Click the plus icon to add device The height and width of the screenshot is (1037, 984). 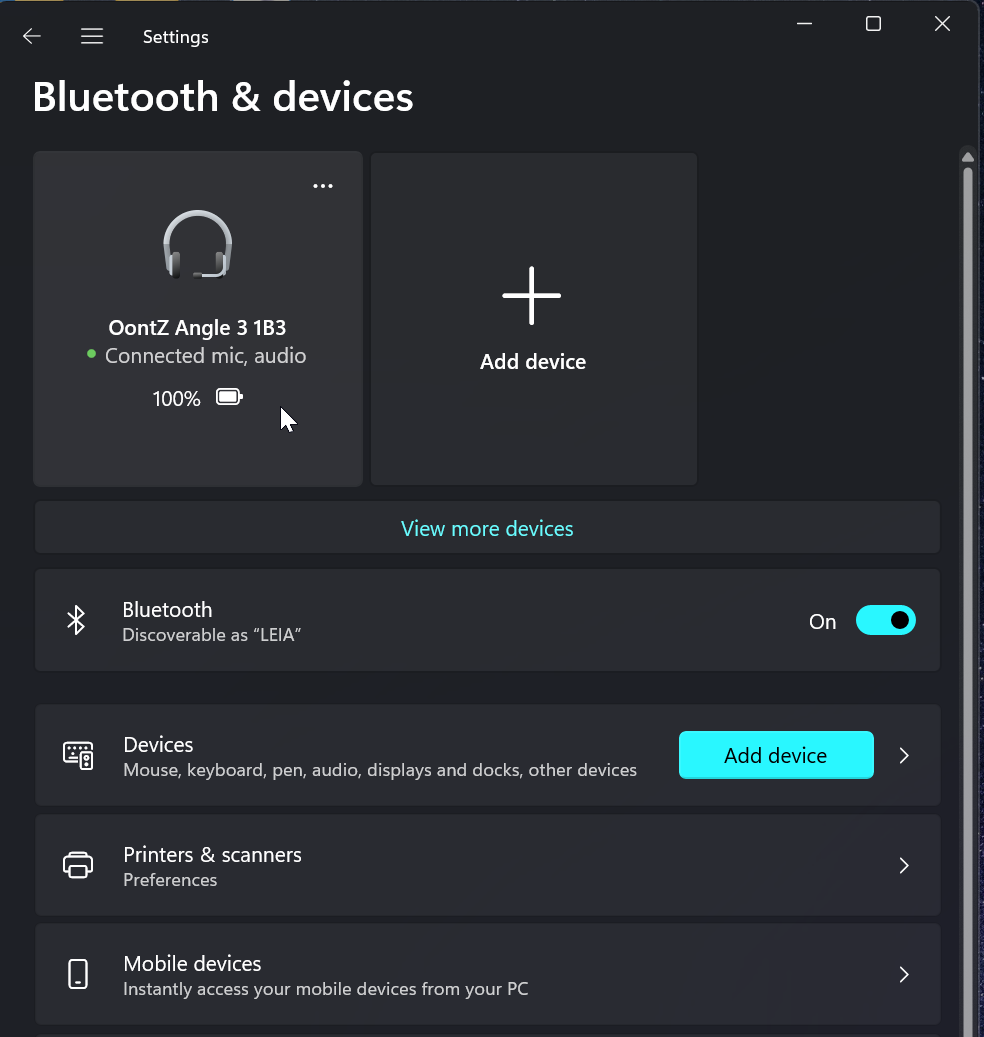coord(532,296)
